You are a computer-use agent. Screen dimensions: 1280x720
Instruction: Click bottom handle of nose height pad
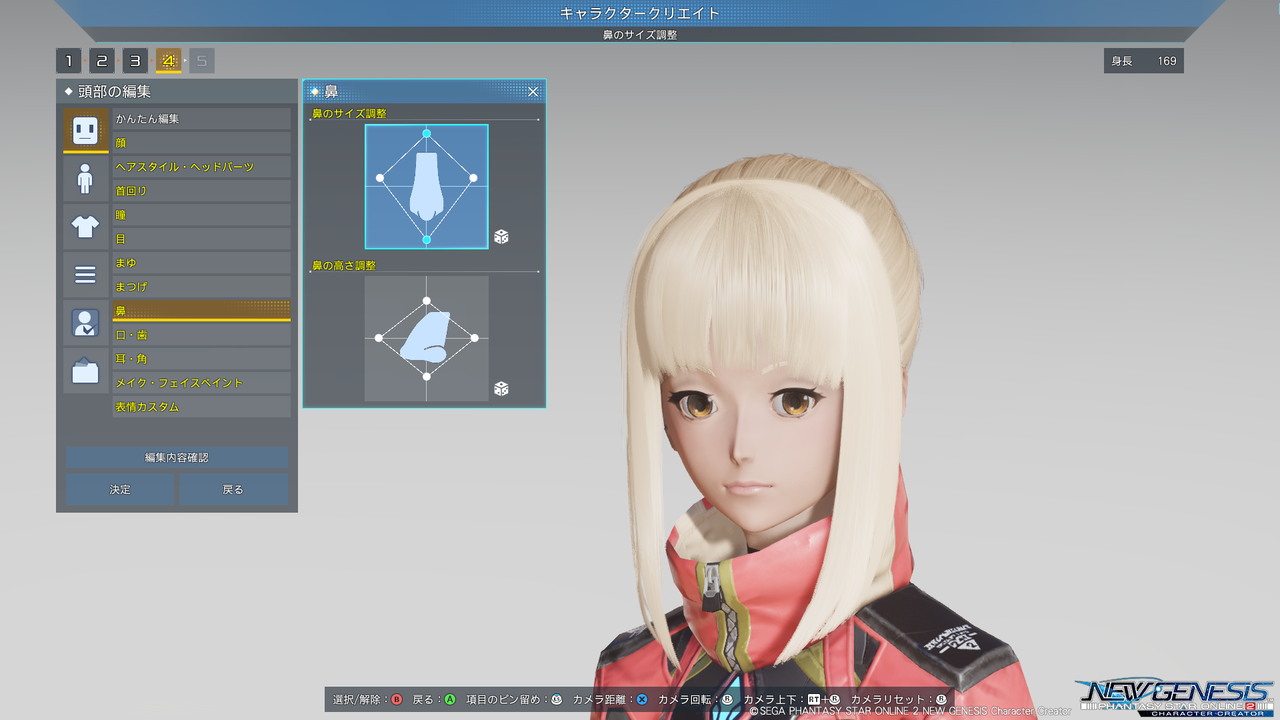[427, 376]
